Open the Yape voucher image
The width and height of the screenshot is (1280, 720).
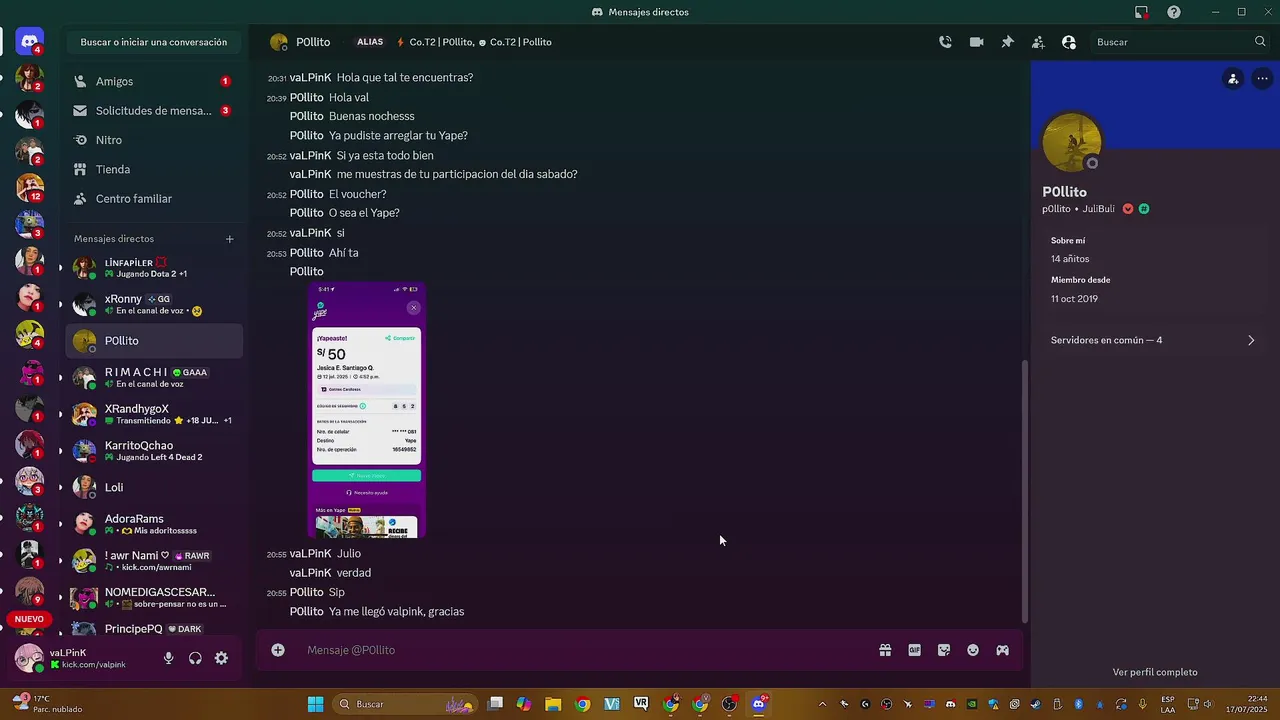click(x=367, y=411)
